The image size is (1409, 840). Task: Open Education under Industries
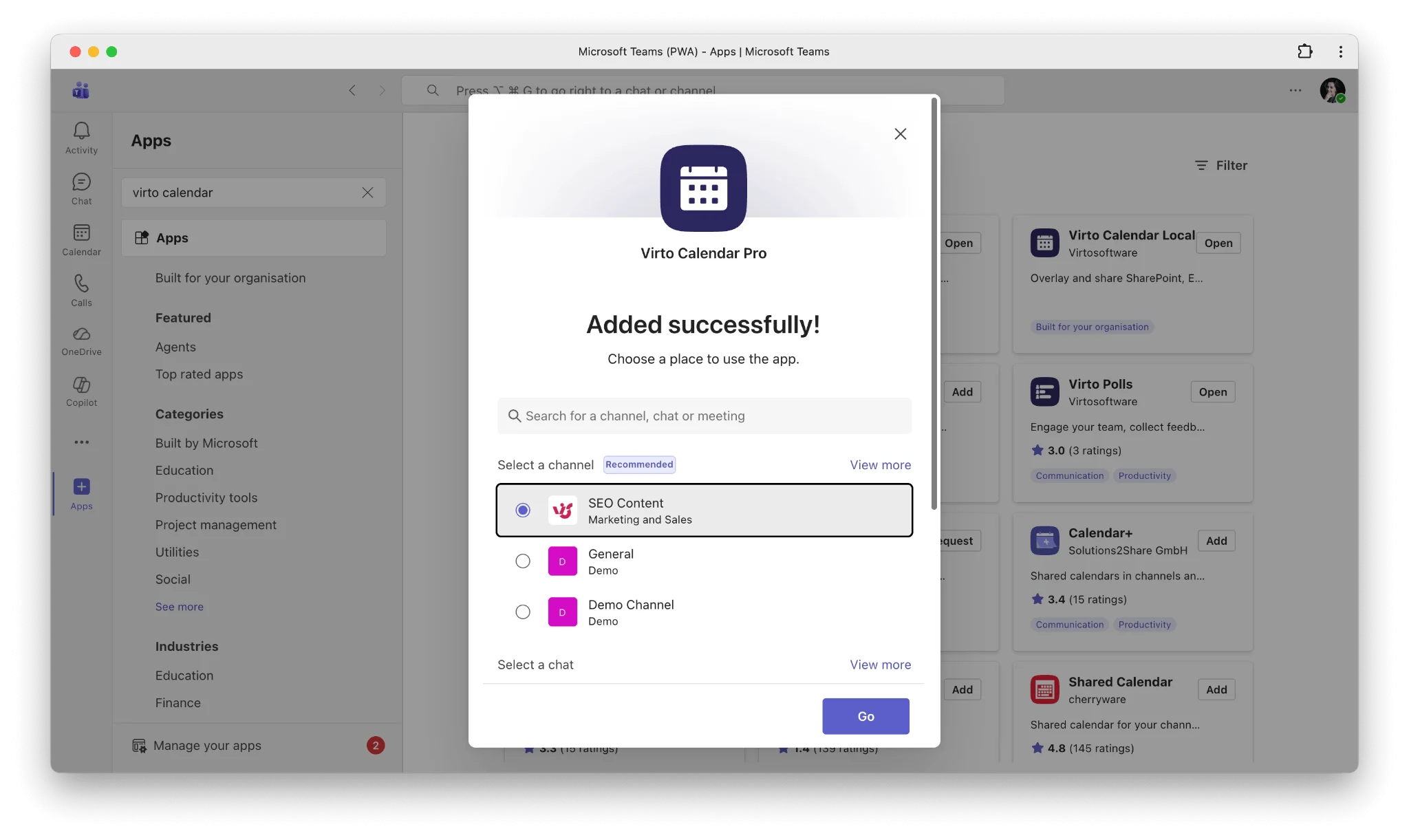point(184,676)
